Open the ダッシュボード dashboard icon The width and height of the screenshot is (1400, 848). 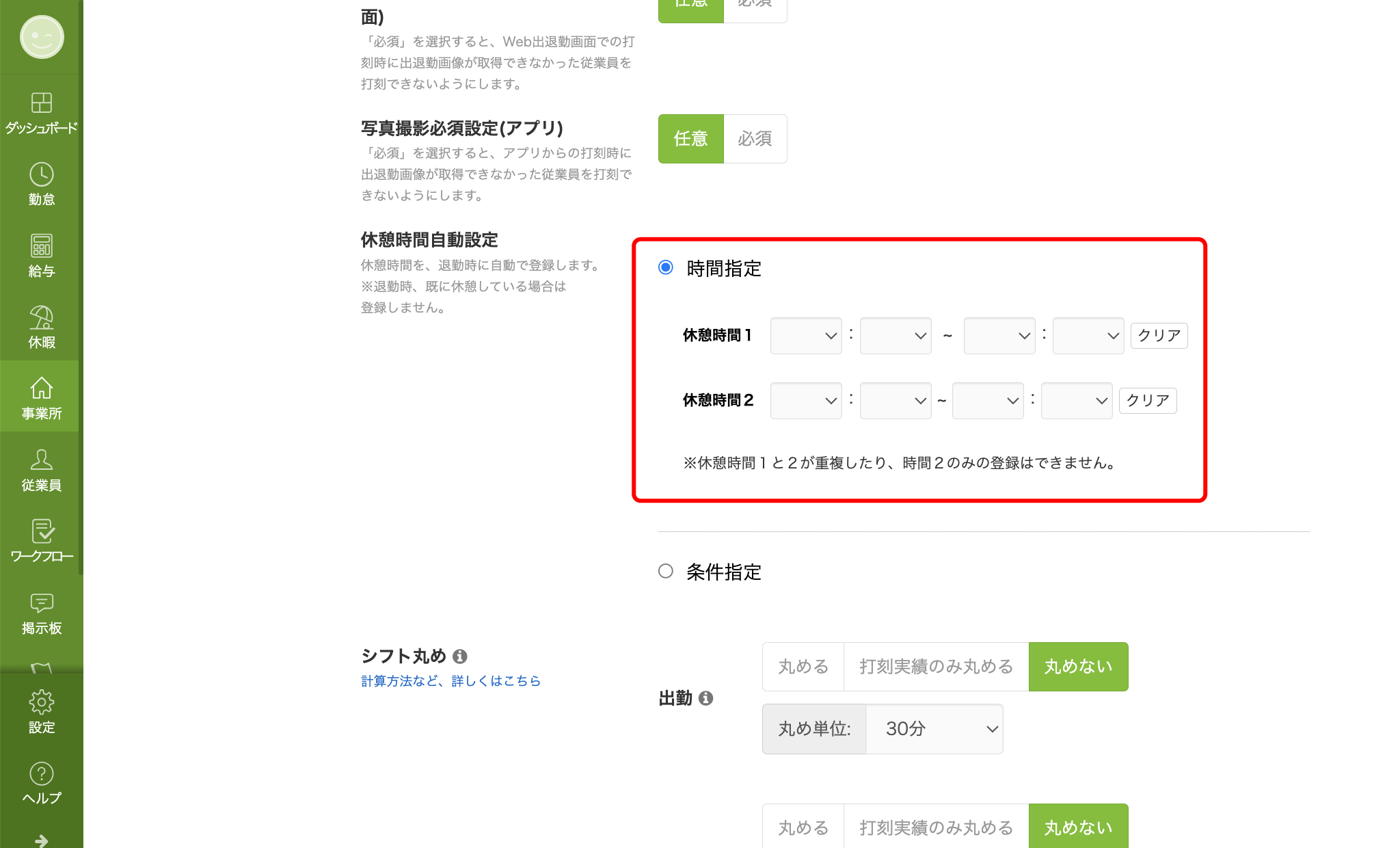[x=41, y=103]
